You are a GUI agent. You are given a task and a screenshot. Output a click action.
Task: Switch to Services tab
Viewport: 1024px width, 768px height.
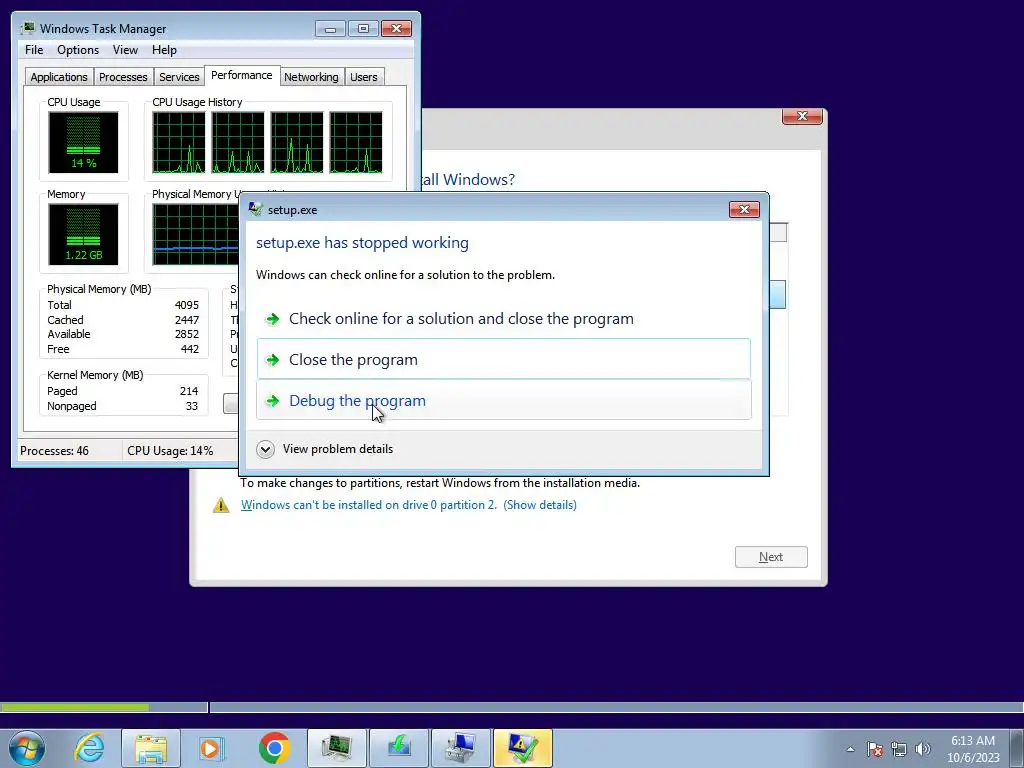click(x=179, y=77)
